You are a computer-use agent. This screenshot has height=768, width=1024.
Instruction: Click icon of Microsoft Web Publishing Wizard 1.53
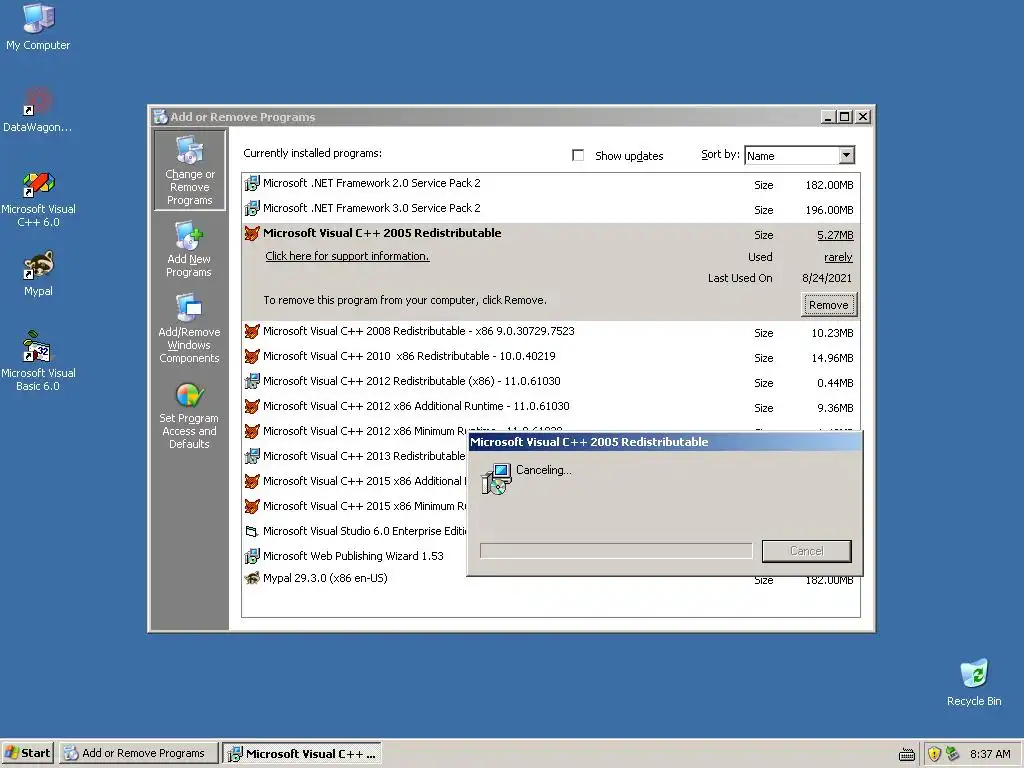point(252,556)
